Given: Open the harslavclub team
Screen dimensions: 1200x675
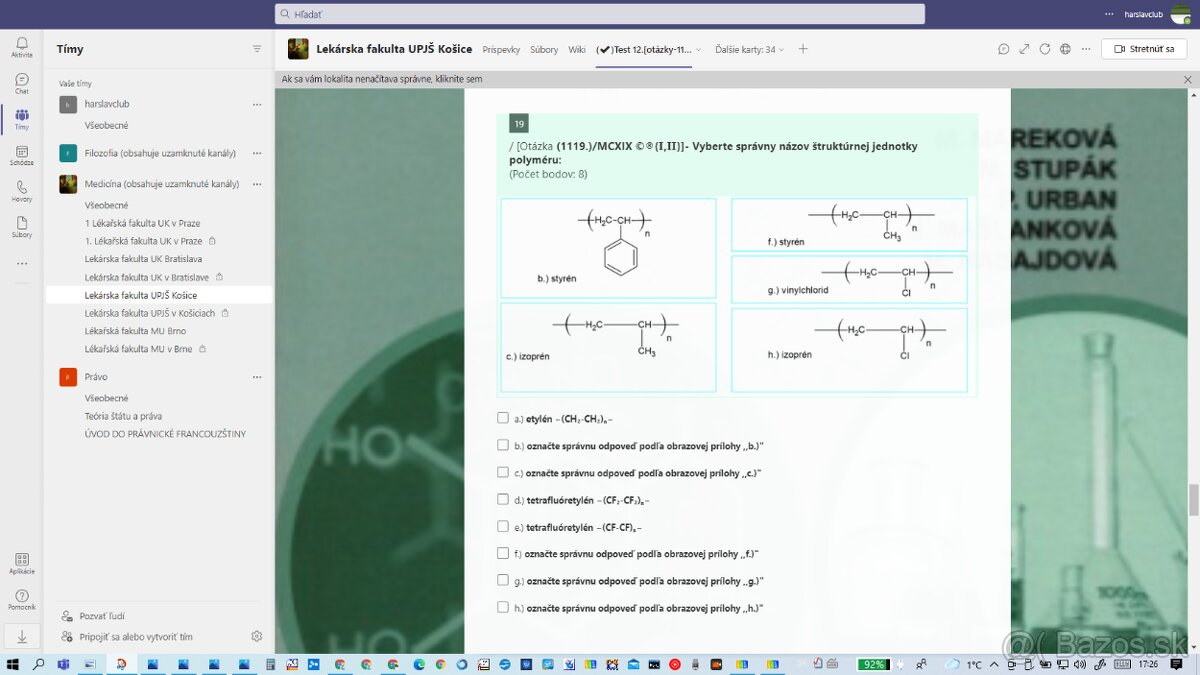Looking at the screenshot, I should (x=107, y=104).
